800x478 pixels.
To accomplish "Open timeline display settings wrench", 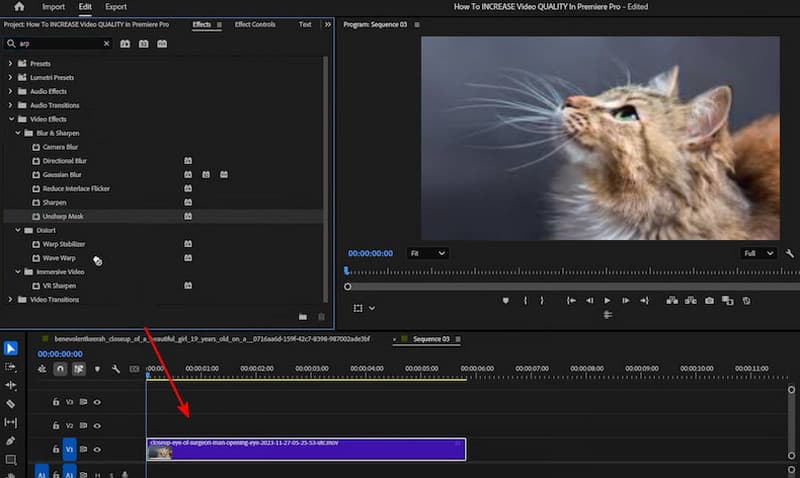I will click(x=116, y=369).
